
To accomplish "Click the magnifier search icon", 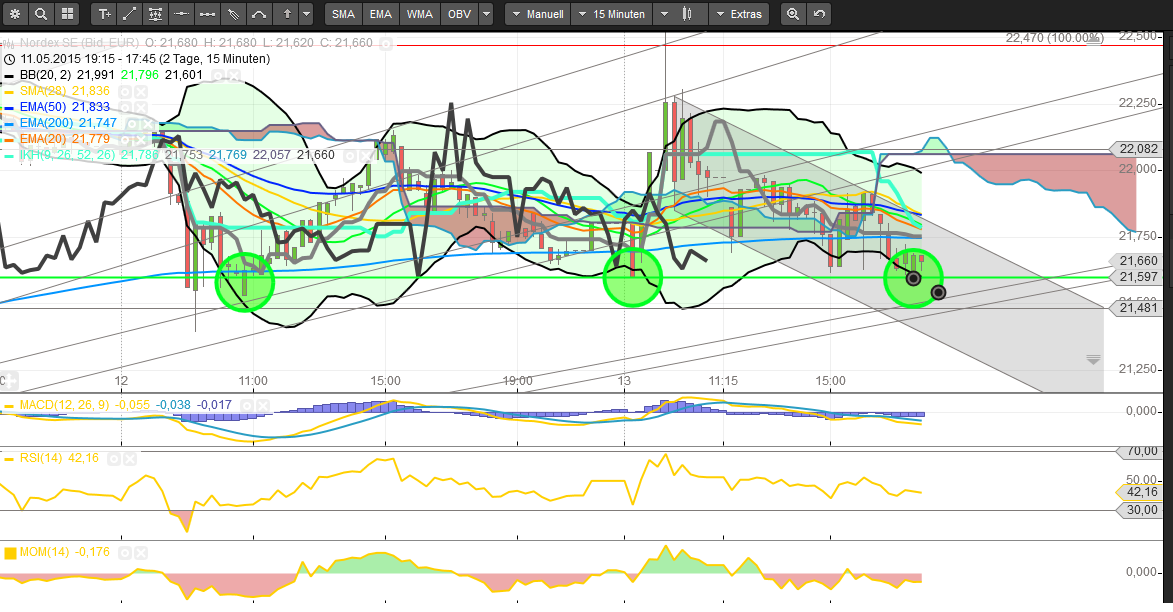I will [x=41, y=13].
